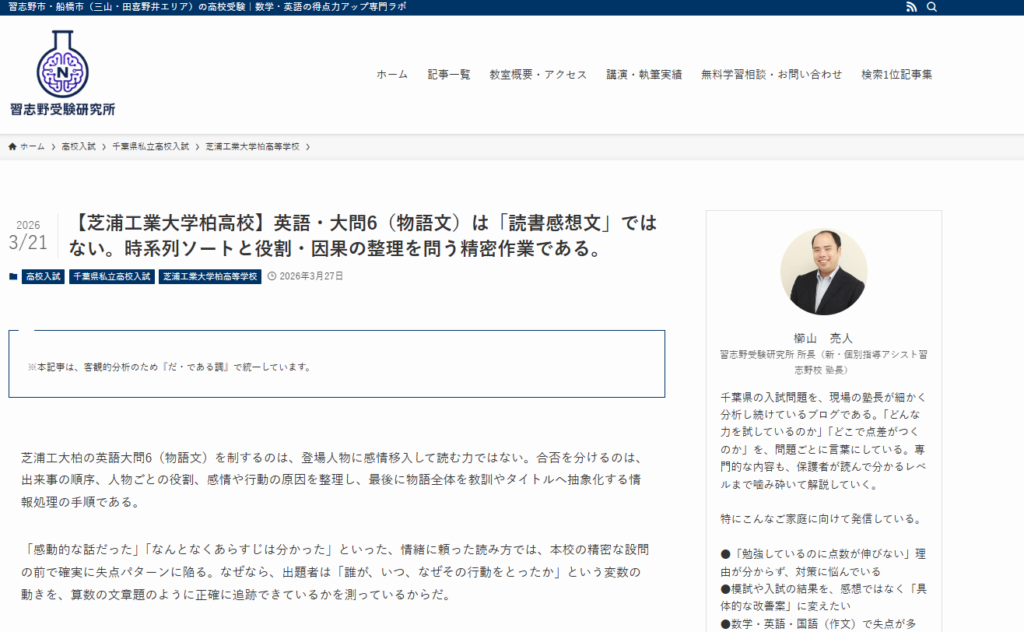Image resolution: width=1024 pixels, height=632 pixels.
Task: Click the 習志野受験研究所 site name text
Action: [62, 109]
